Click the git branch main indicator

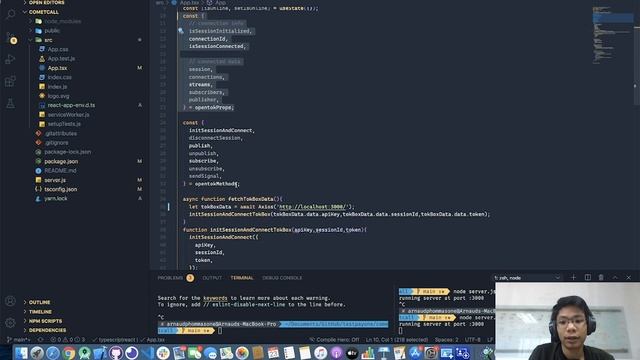[x=18, y=340]
